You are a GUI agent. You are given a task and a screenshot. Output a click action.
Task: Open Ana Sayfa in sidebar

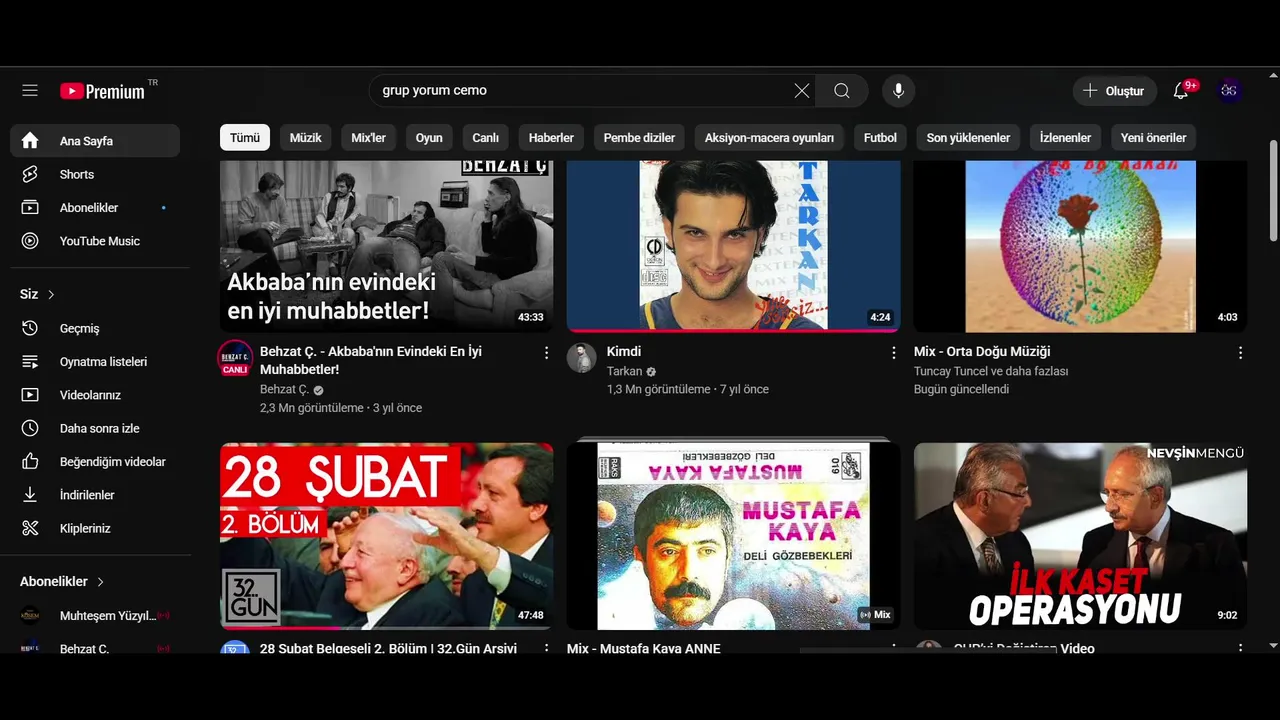95,141
